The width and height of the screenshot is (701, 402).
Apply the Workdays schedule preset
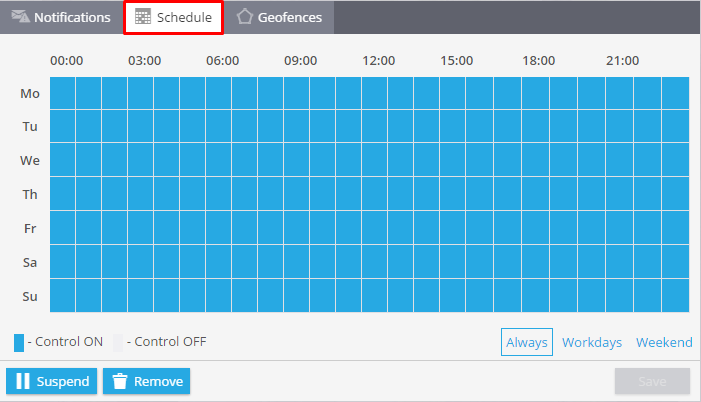592,342
